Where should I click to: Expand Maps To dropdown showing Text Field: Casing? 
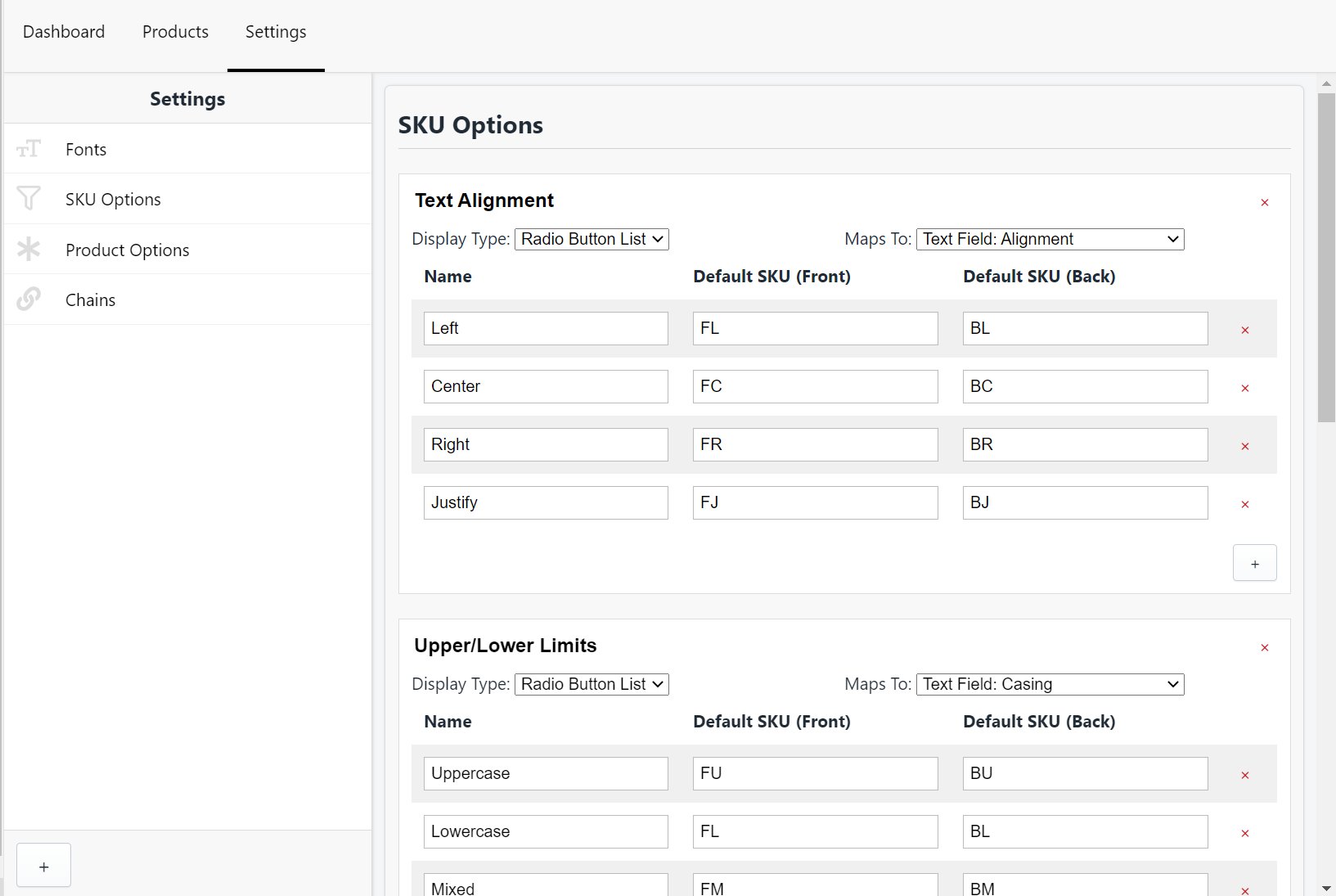(1050, 684)
